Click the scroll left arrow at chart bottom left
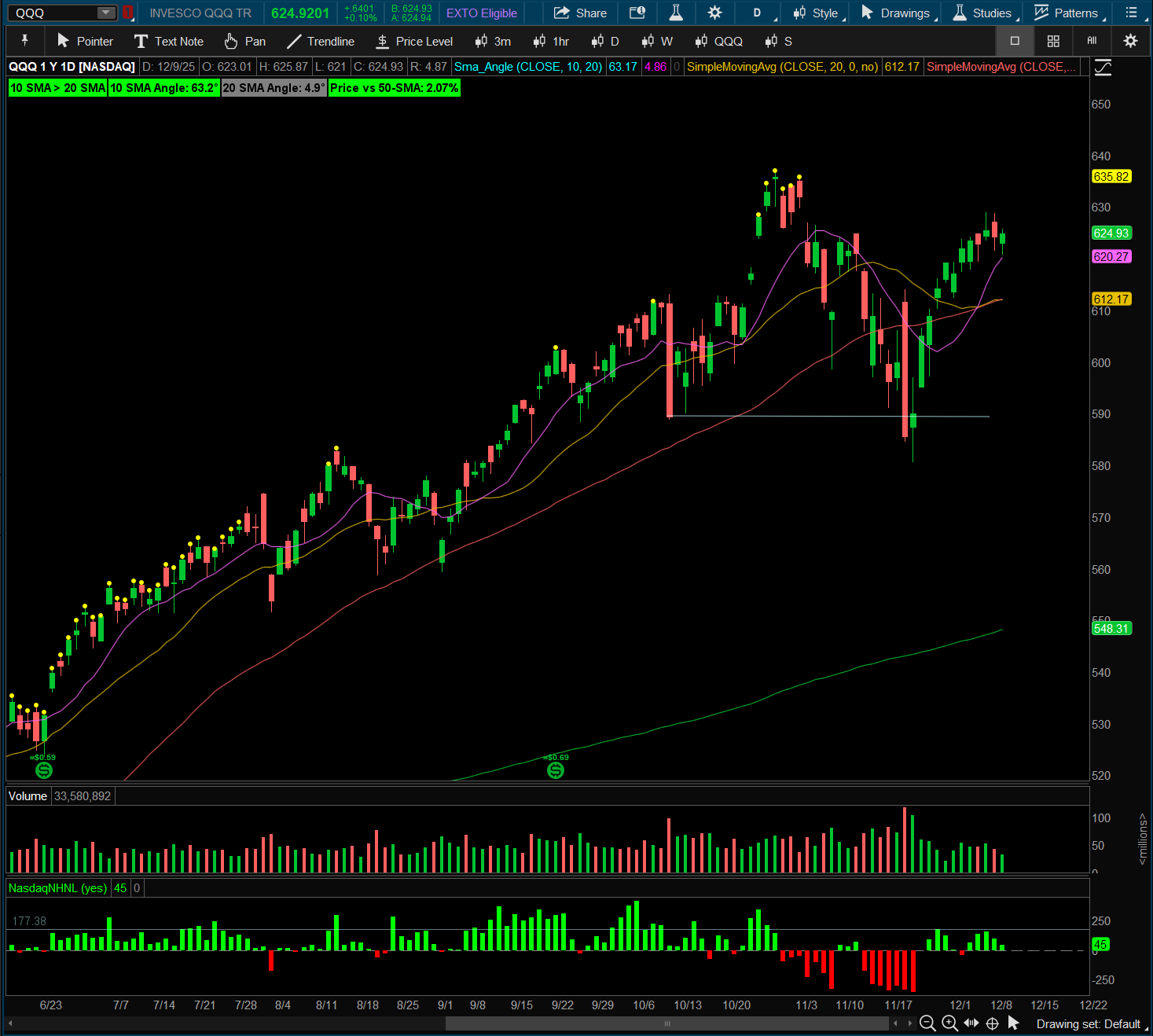This screenshot has width=1153, height=1036. pyautogui.click(x=11, y=1023)
